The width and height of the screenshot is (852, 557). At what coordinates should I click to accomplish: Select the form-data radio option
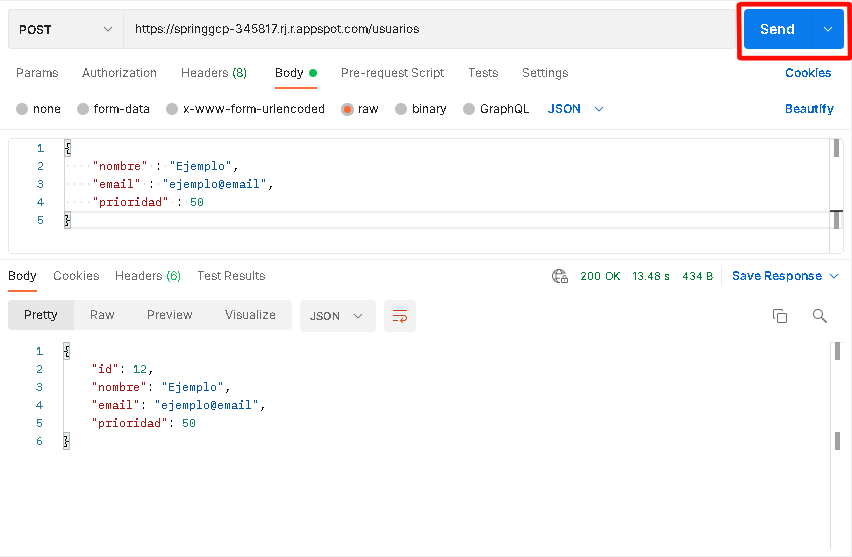[x=83, y=109]
